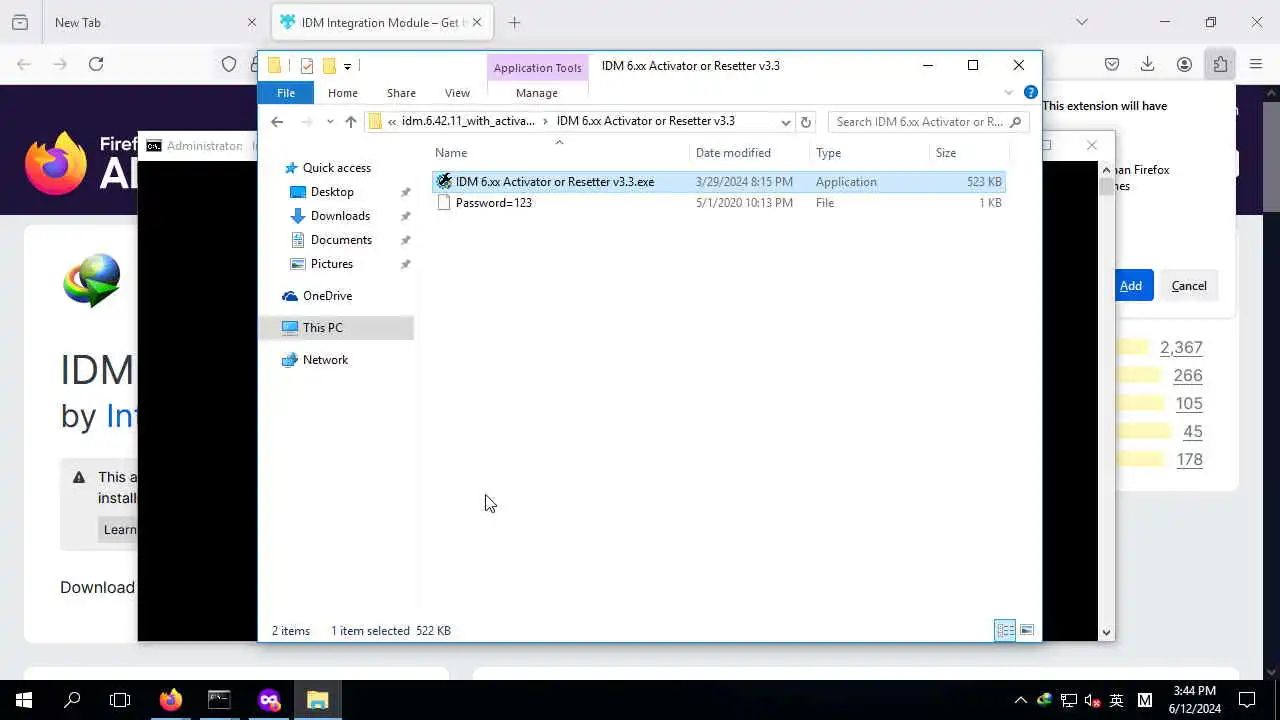Image resolution: width=1280 pixels, height=720 pixels.
Task: Select Network in the navigation pane
Action: (x=325, y=360)
